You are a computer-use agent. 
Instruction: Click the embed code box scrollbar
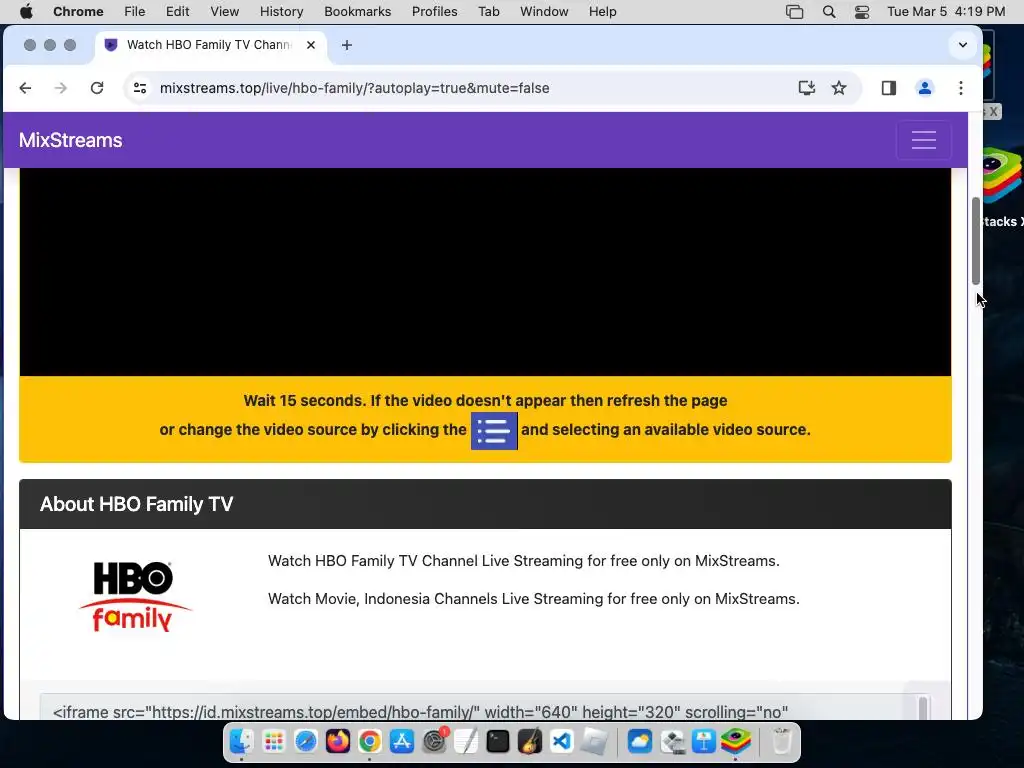pos(923,708)
